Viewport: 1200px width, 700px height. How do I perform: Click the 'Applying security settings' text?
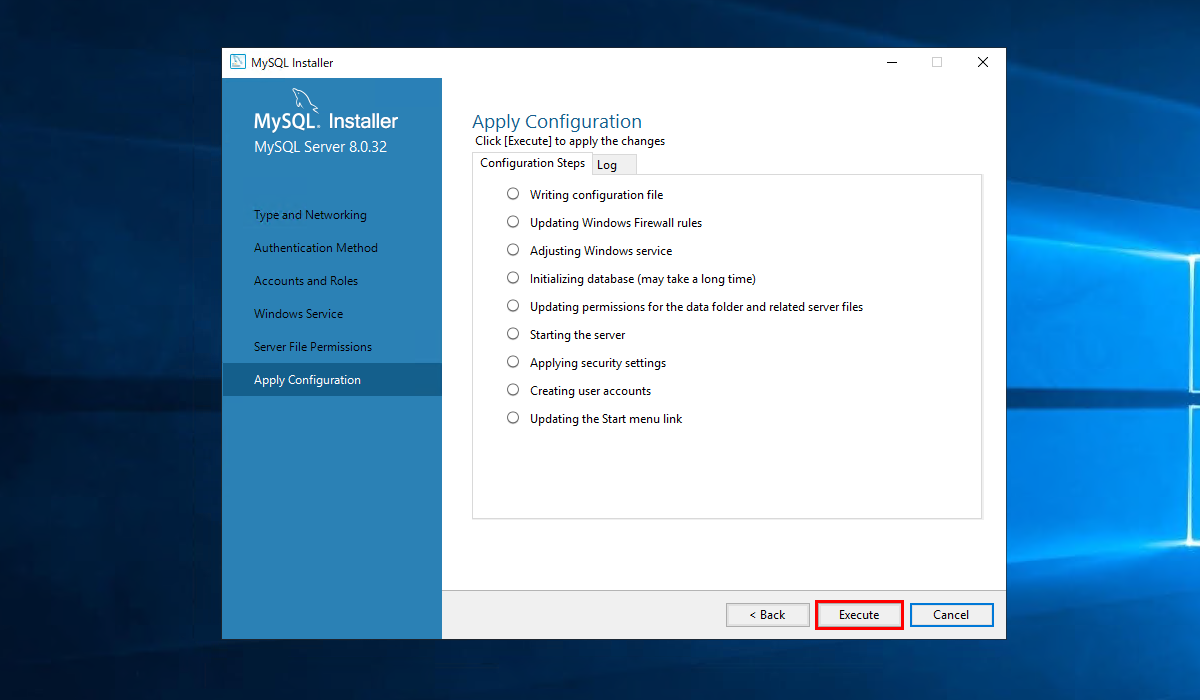coord(598,363)
